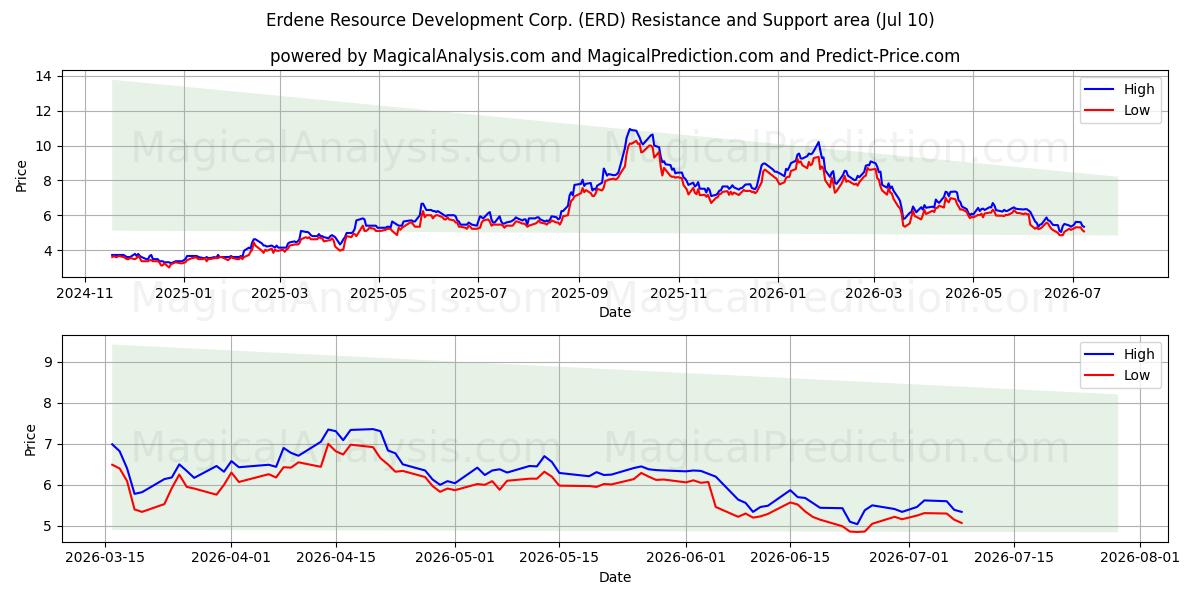Screen dimensions: 1200x600
Task: Click the '5' y-axis tick on bottom chart
Action: click(50, 526)
